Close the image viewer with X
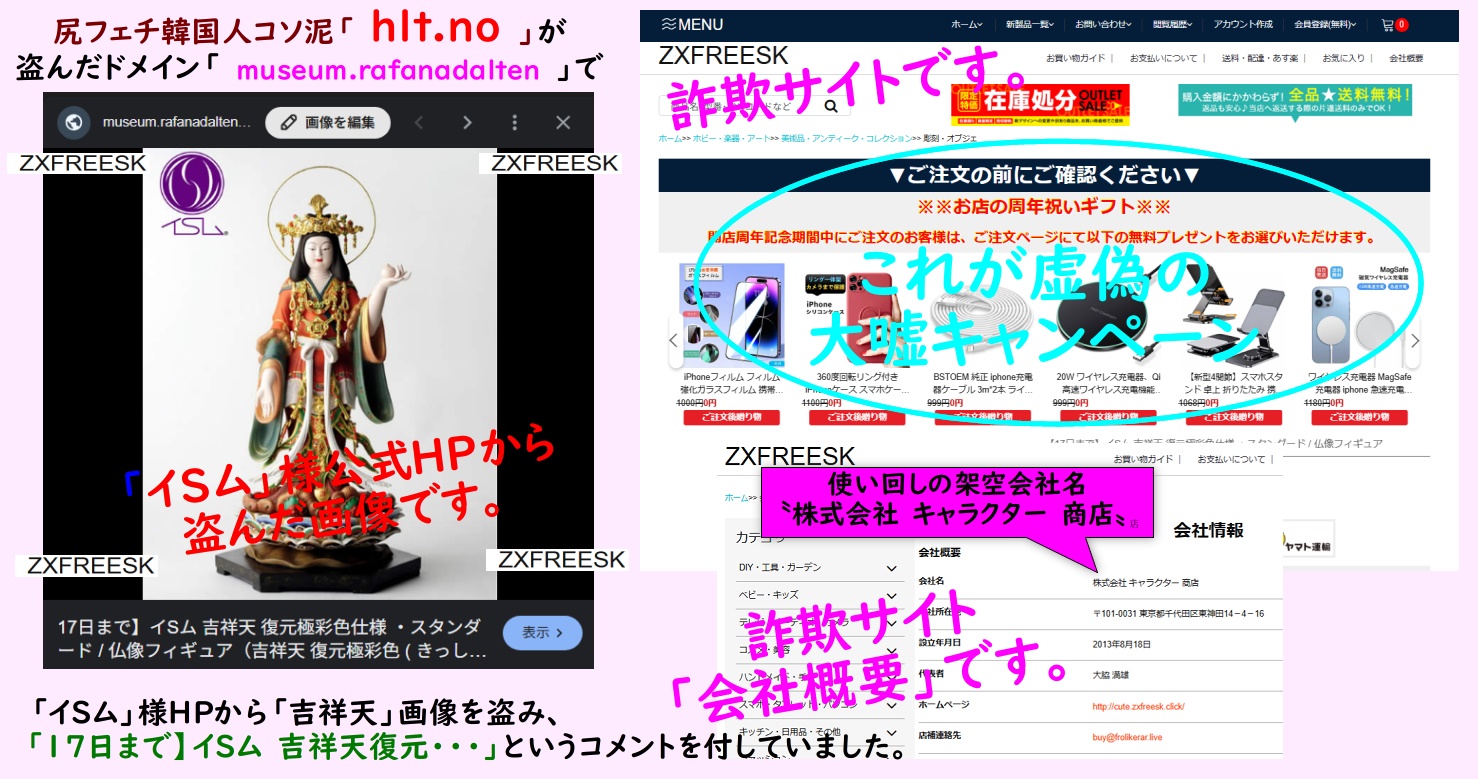This screenshot has height=779, width=1478. [563, 122]
